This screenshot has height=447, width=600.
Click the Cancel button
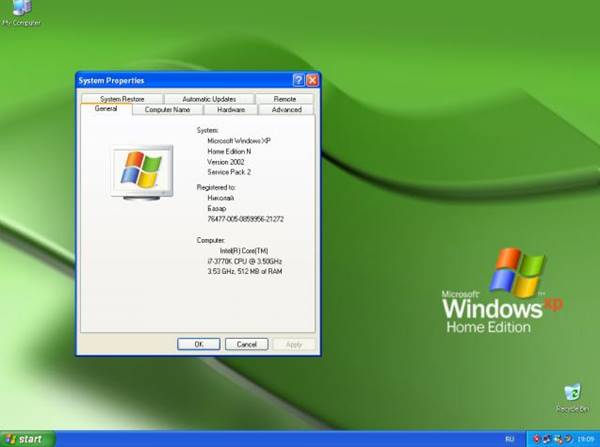pyautogui.click(x=246, y=344)
